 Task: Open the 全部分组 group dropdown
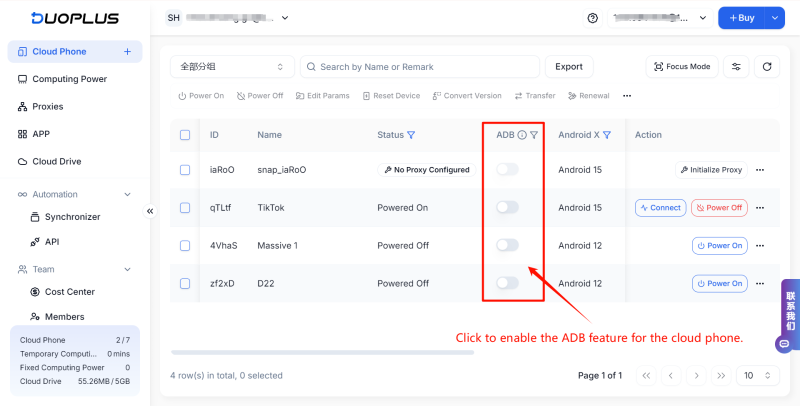tap(232, 67)
